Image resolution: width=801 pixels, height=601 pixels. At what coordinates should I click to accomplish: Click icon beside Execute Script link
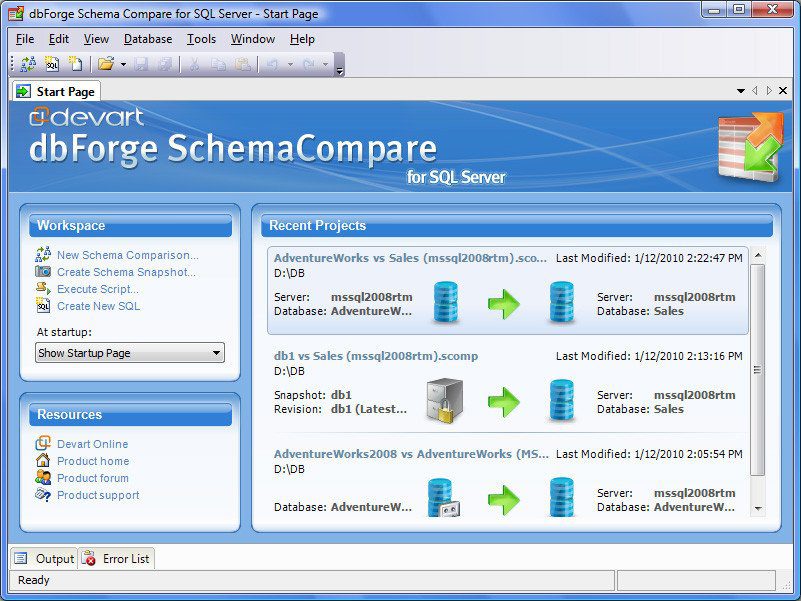point(43,288)
